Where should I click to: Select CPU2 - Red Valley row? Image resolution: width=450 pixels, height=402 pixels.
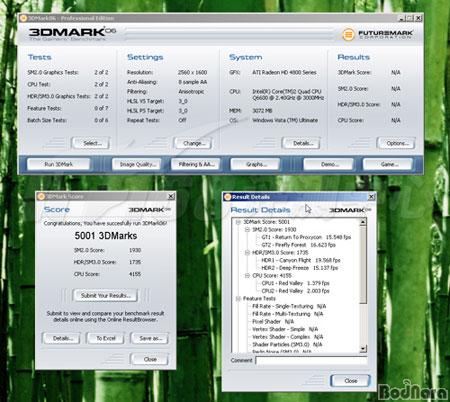coord(295,291)
